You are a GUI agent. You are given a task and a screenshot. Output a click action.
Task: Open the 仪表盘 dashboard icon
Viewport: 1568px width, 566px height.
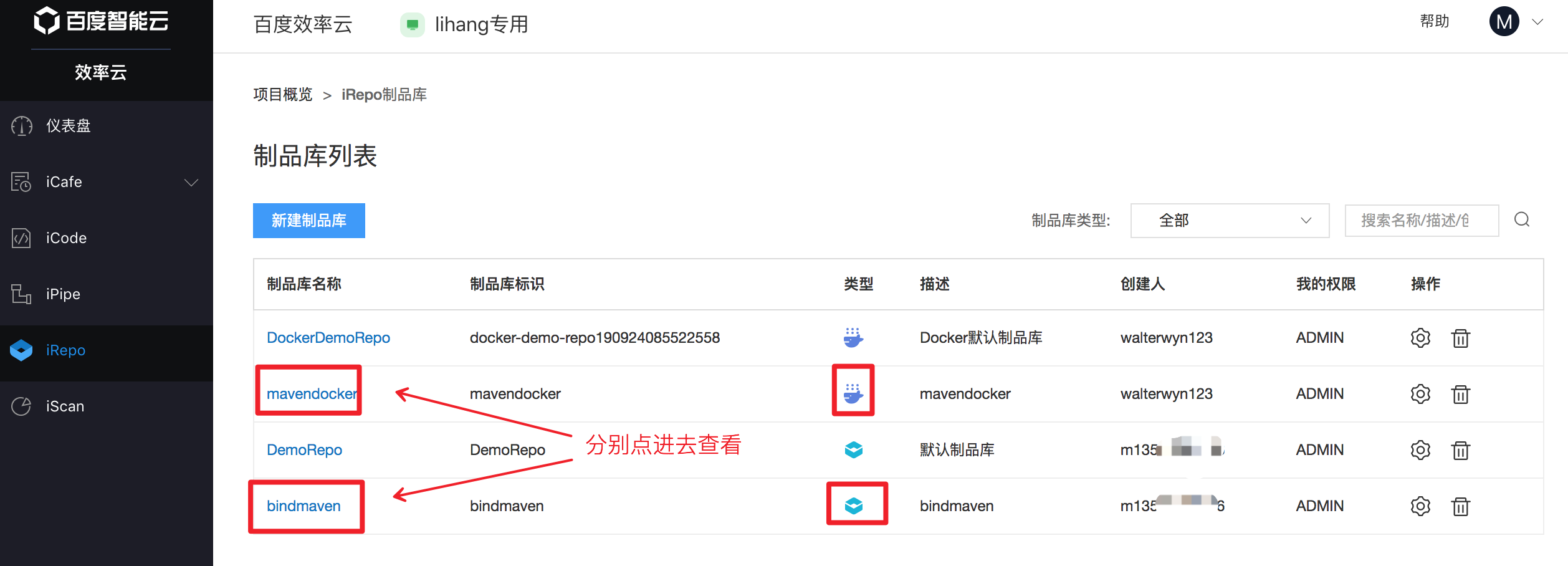22,126
